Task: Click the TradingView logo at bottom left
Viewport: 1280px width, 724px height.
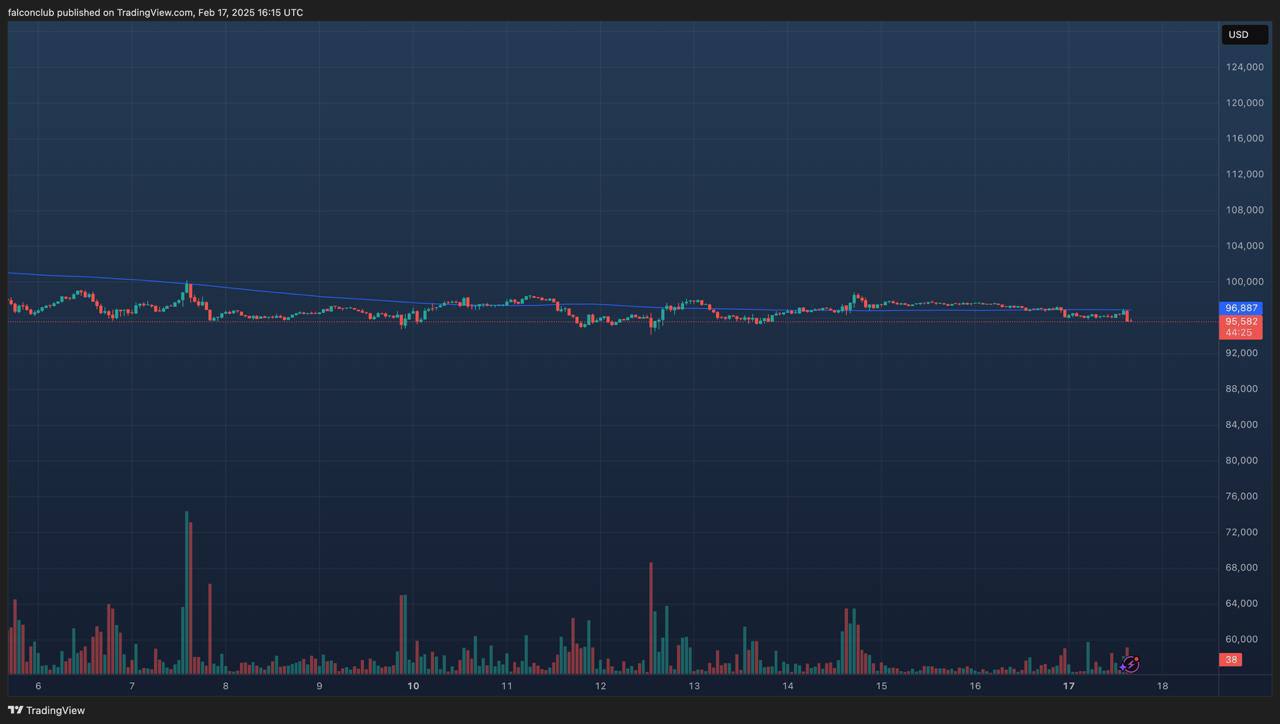Action: 47,710
